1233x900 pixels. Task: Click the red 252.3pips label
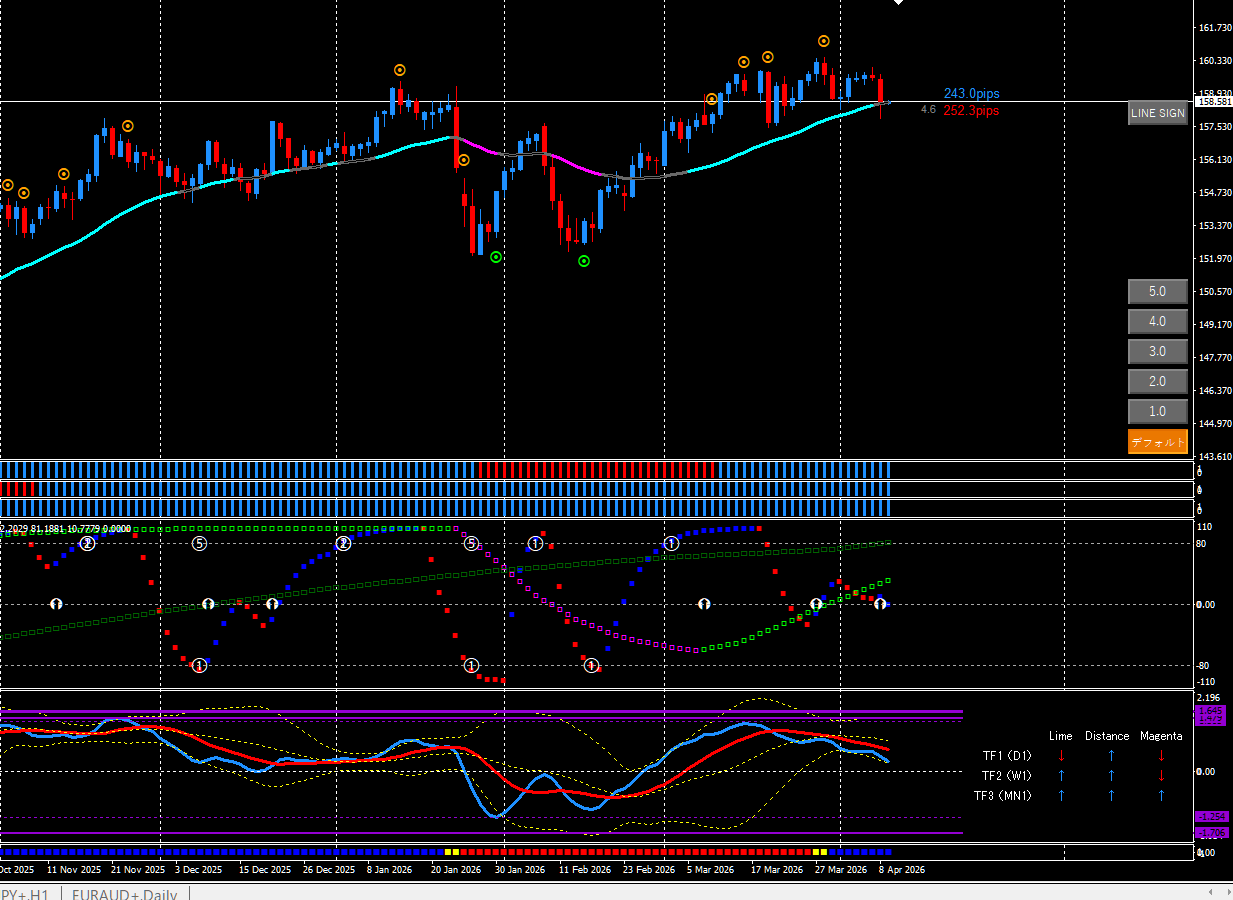970,111
